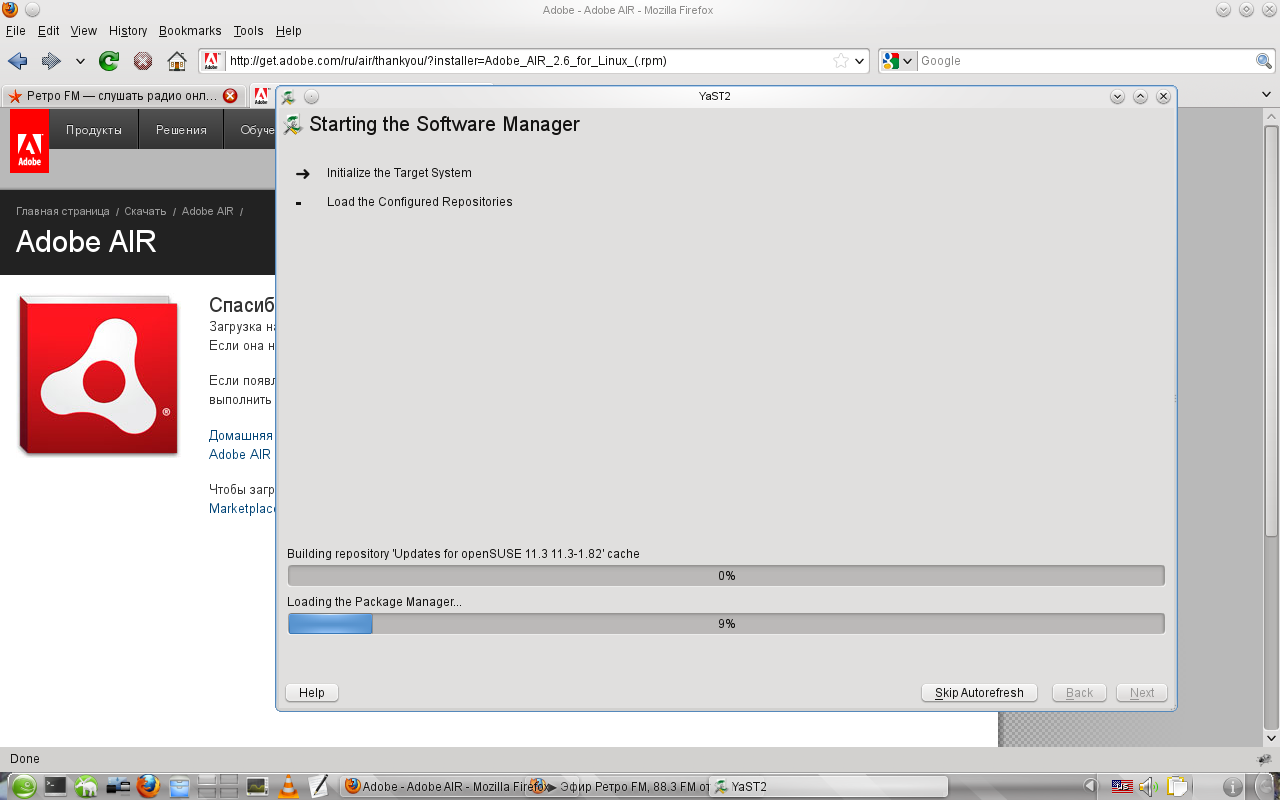The width and height of the screenshot is (1280, 800).
Task: Follow the Скачать breadcrumb link
Action: point(146,211)
